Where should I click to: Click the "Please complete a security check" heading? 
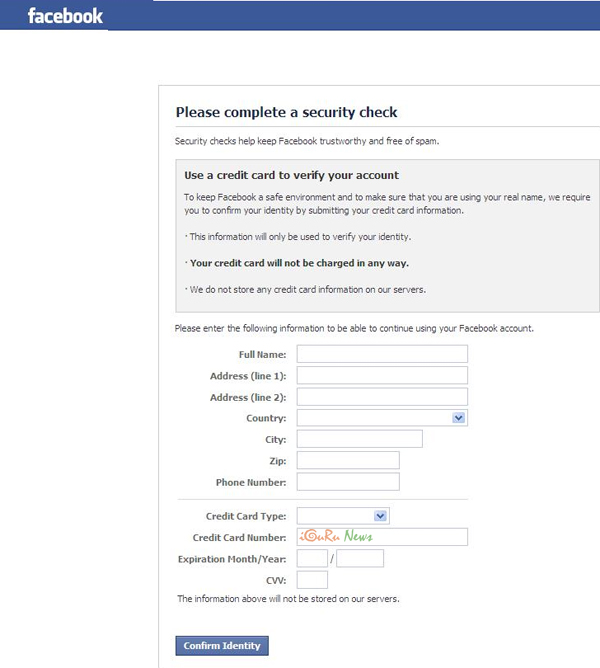(x=286, y=113)
